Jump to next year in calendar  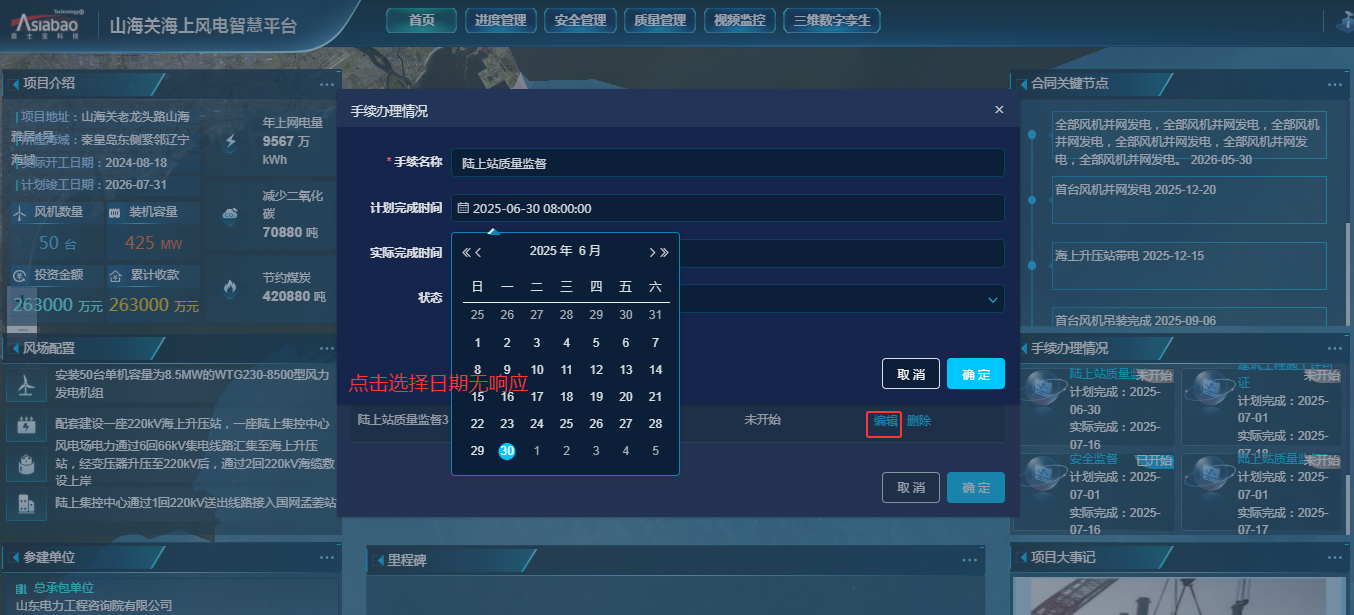pos(664,252)
